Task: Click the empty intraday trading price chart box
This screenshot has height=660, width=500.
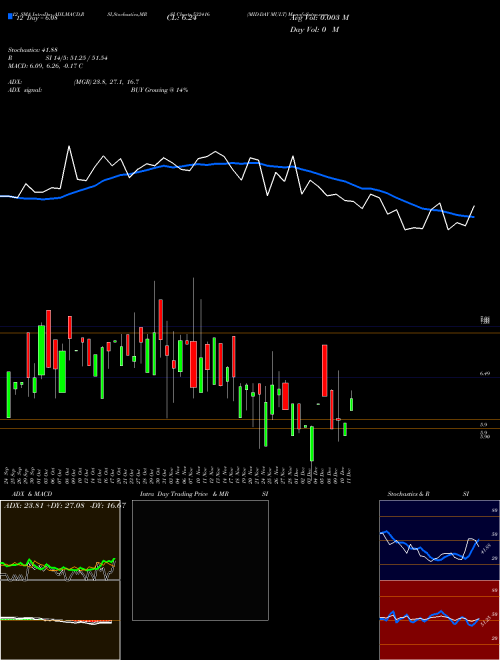Action: click(200, 560)
